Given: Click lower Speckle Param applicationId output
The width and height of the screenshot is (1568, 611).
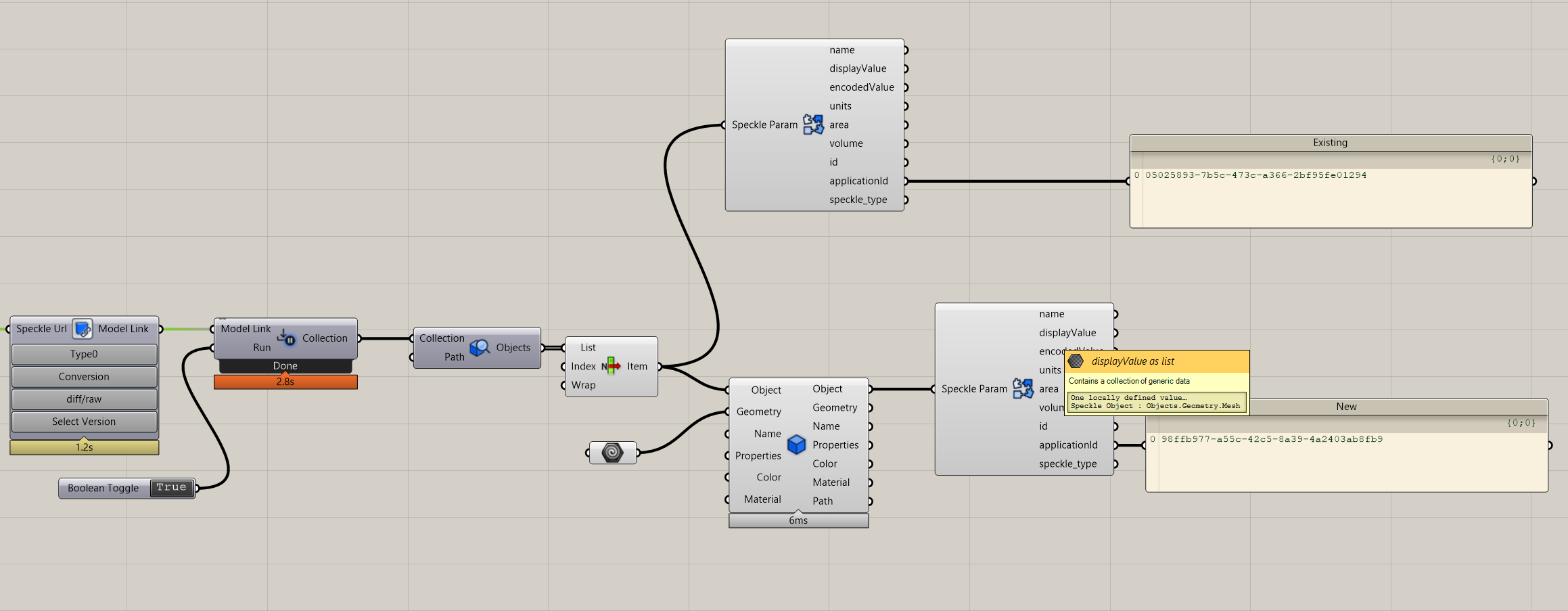Looking at the screenshot, I should click(1068, 445).
